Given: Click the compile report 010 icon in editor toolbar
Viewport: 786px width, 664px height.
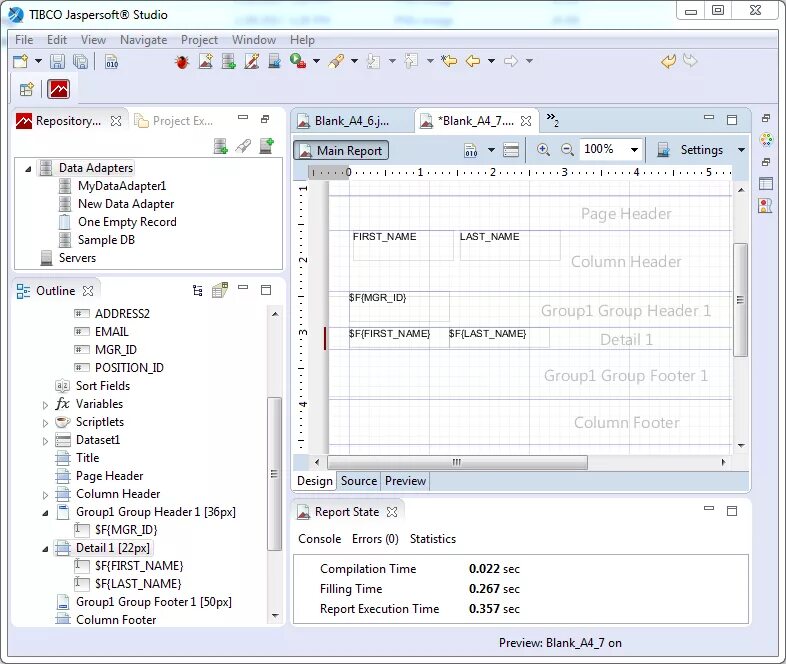Looking at the screenshot, I should click(471, 150).
